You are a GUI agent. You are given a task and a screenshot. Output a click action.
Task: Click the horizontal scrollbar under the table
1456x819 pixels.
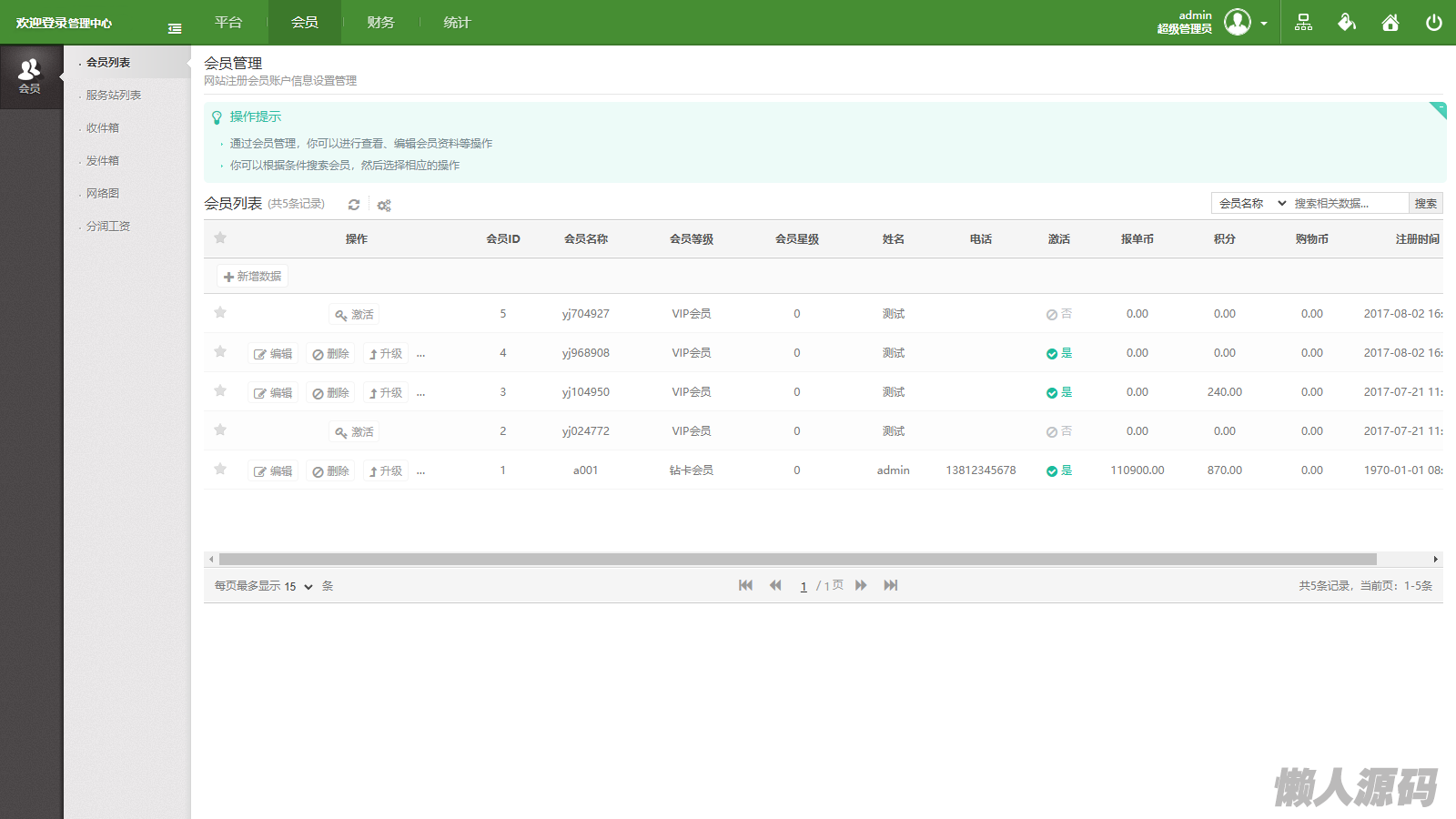[797, 559]
